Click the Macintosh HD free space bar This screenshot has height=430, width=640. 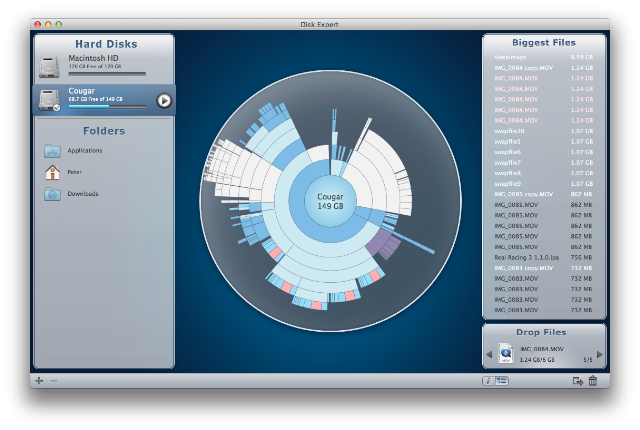pyautogui.click(x=107, y=74)
